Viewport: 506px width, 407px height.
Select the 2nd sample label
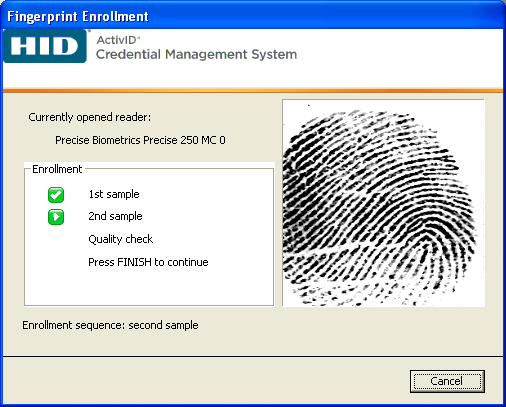point(115,216)
